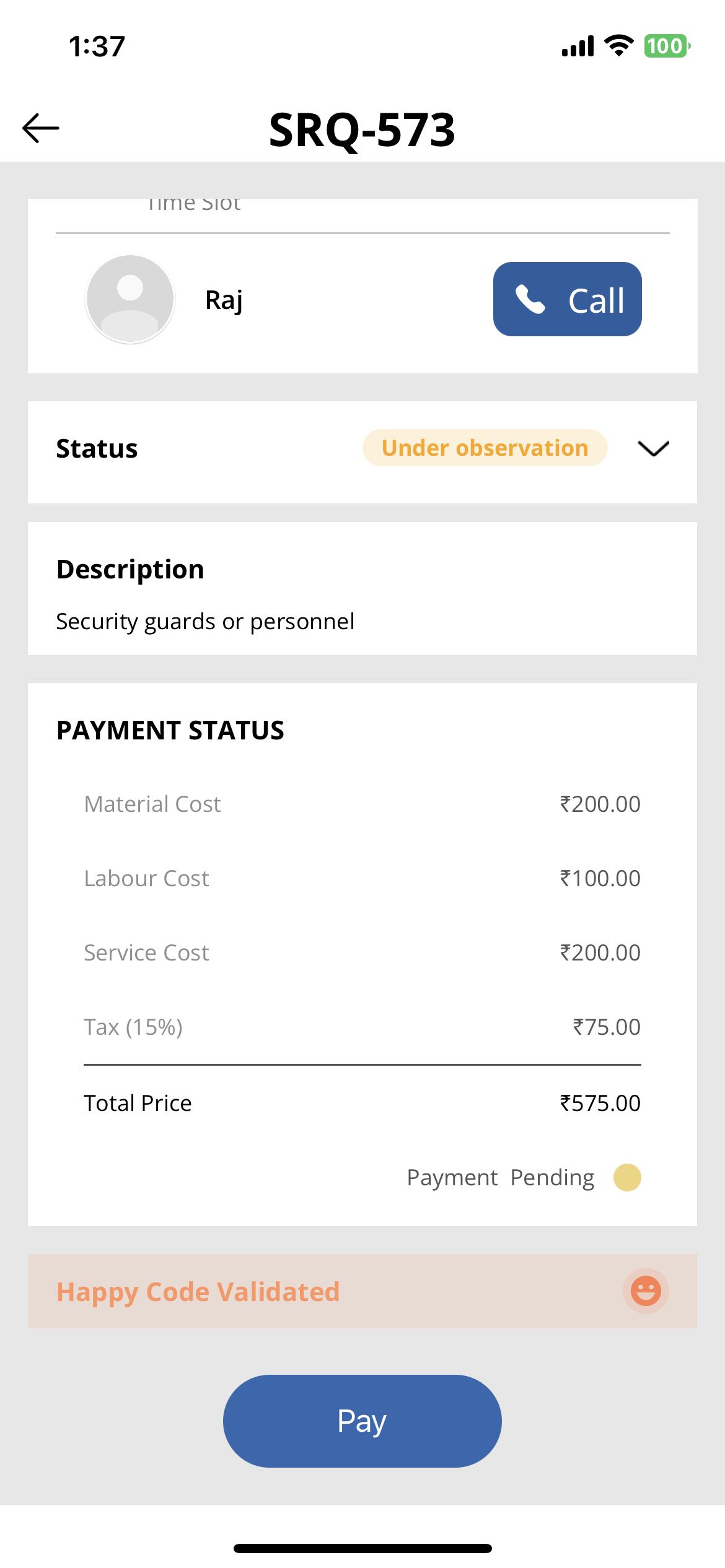Tap the 1:37 clock in status bar
Image resolution: width=725 pixels, height=1568 pixels.
tap(97, 46)
